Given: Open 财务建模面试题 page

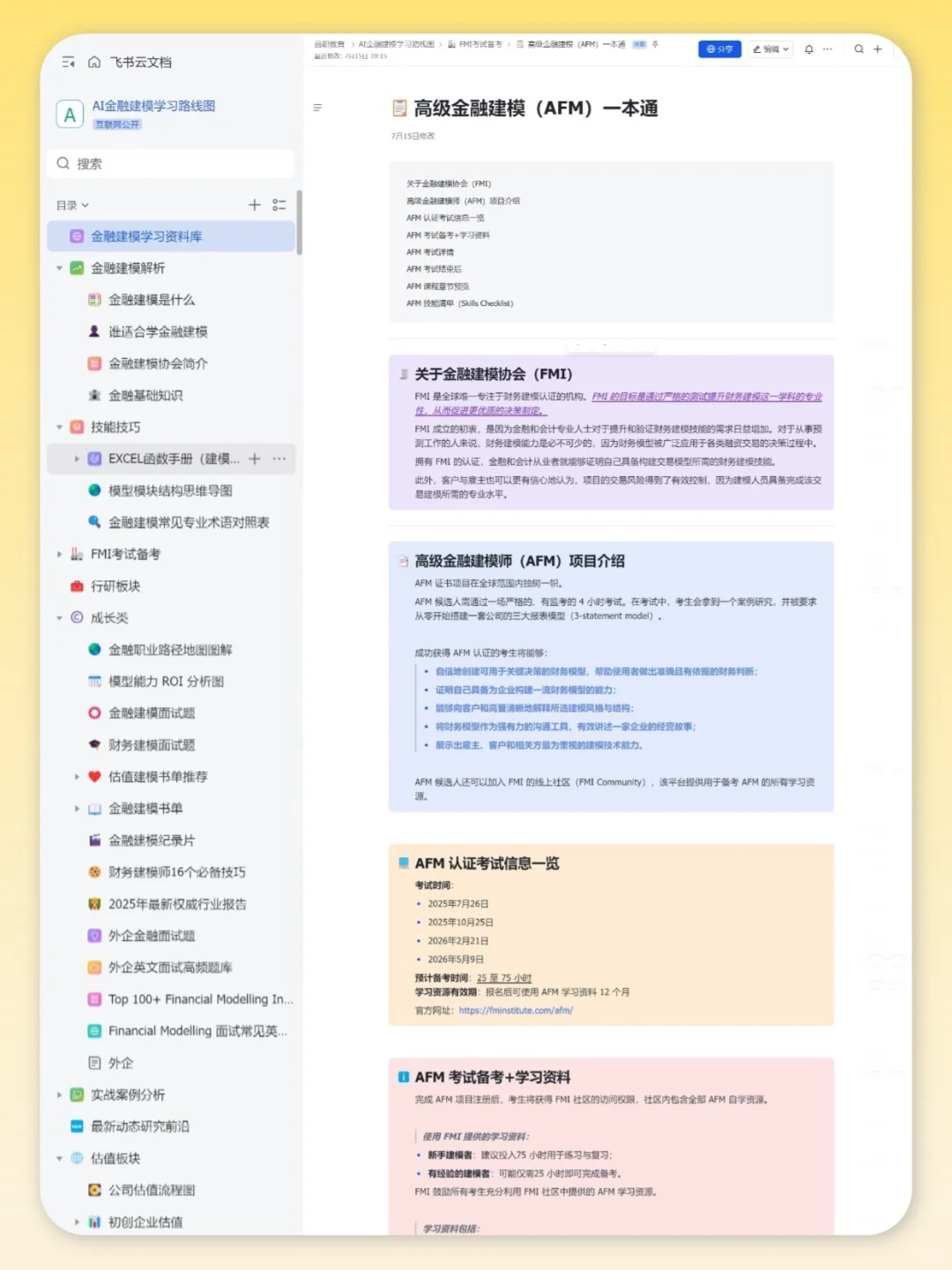Looking at the screenshot, I should click(152, 745).
